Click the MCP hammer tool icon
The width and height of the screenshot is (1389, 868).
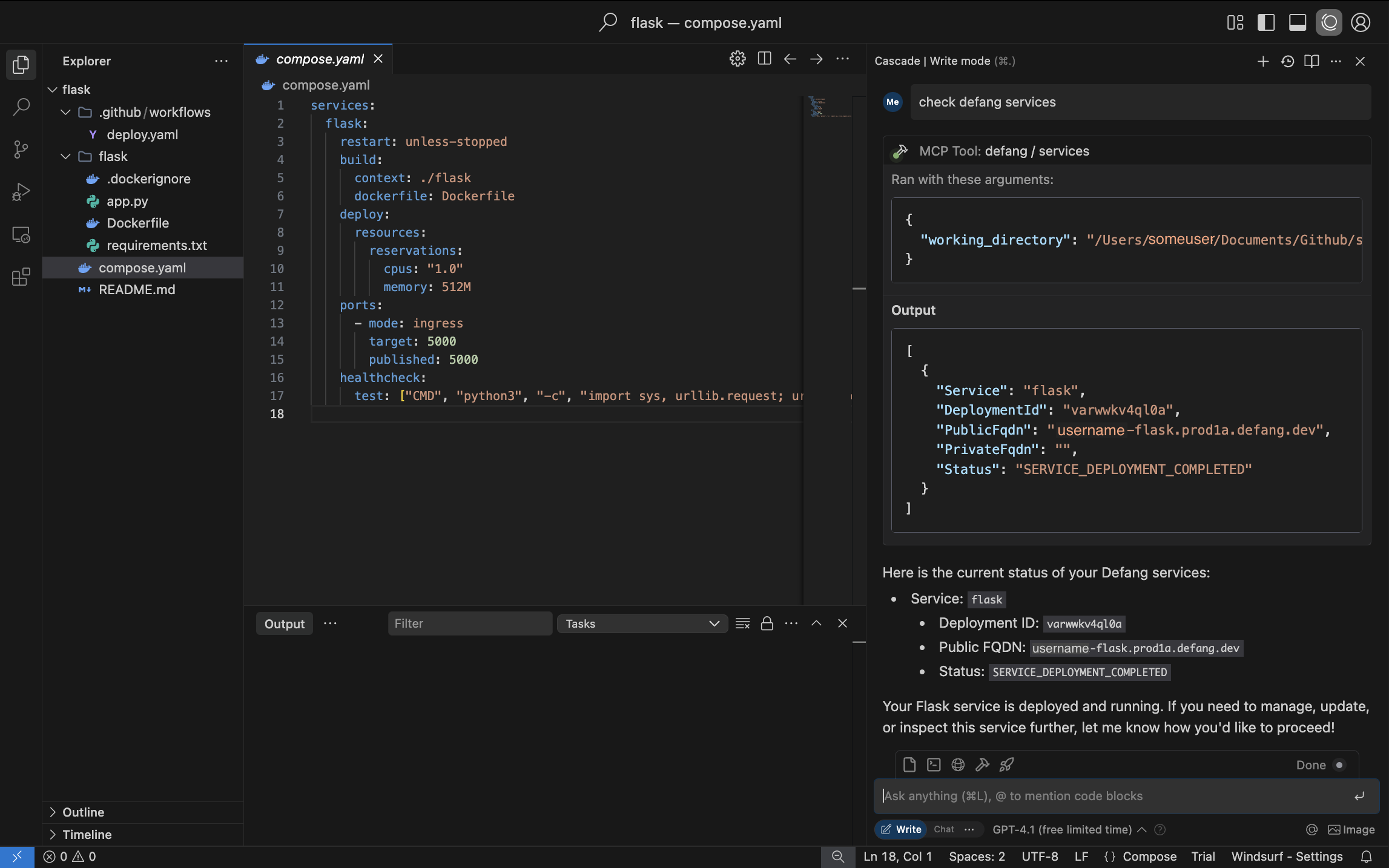982,764
